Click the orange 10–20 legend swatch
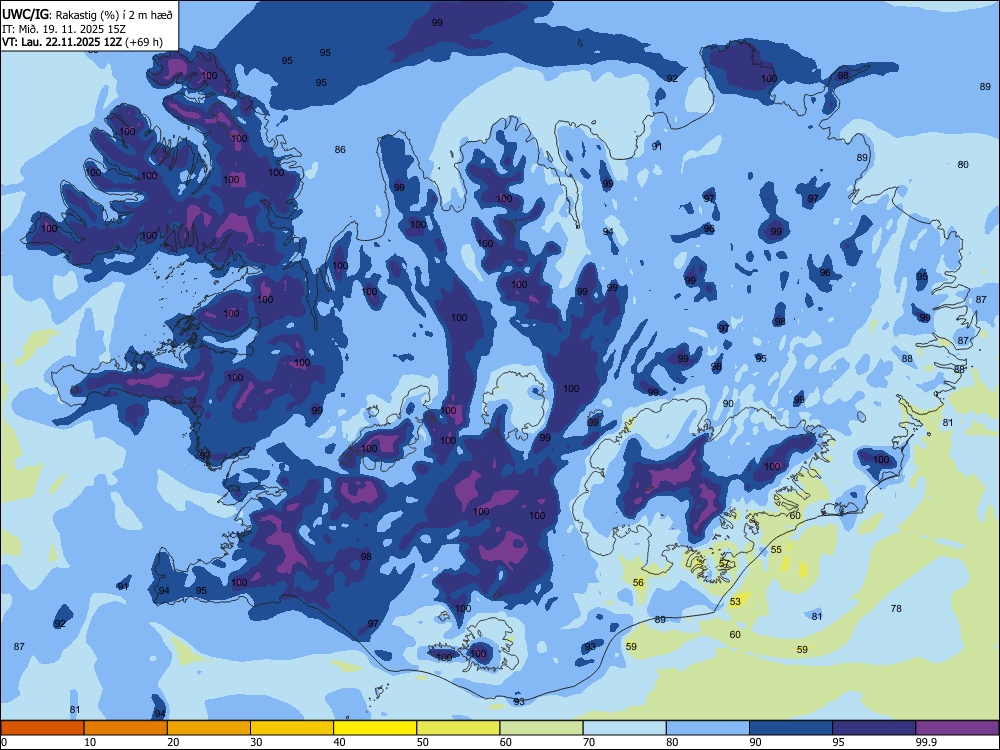This screenshot has height=750, width=1000. pyautogui.click(x=126, y=728)
